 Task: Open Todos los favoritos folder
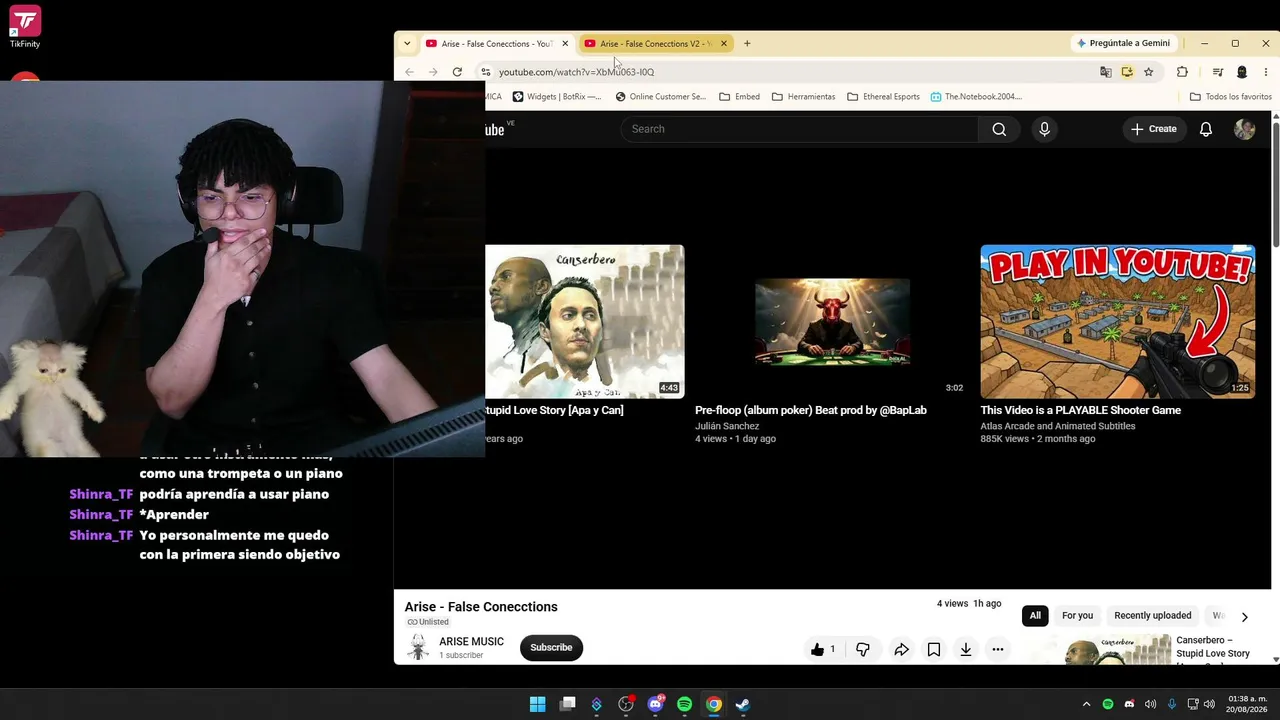point(1230,97)
